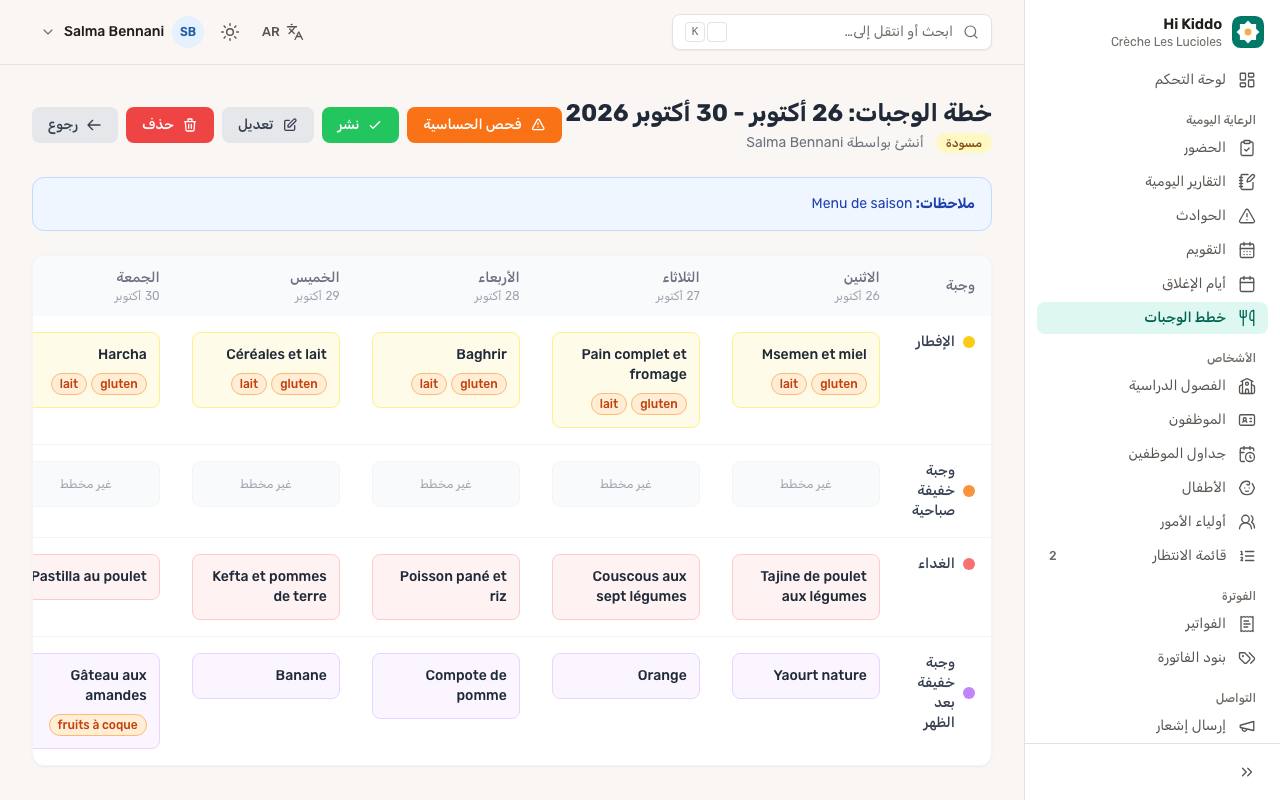Click the staff ID card icon
1280x800 pixels.
1247,420
